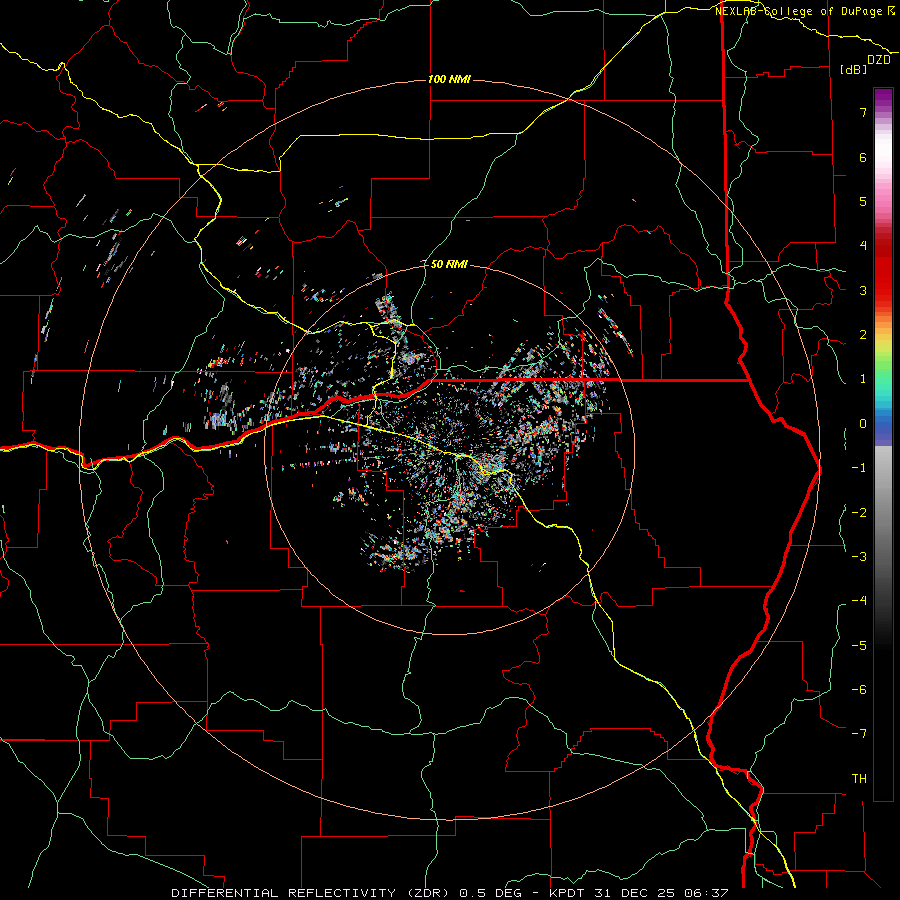Click the legend value 0
Screen dimensions: 900x900
[863, 424]
